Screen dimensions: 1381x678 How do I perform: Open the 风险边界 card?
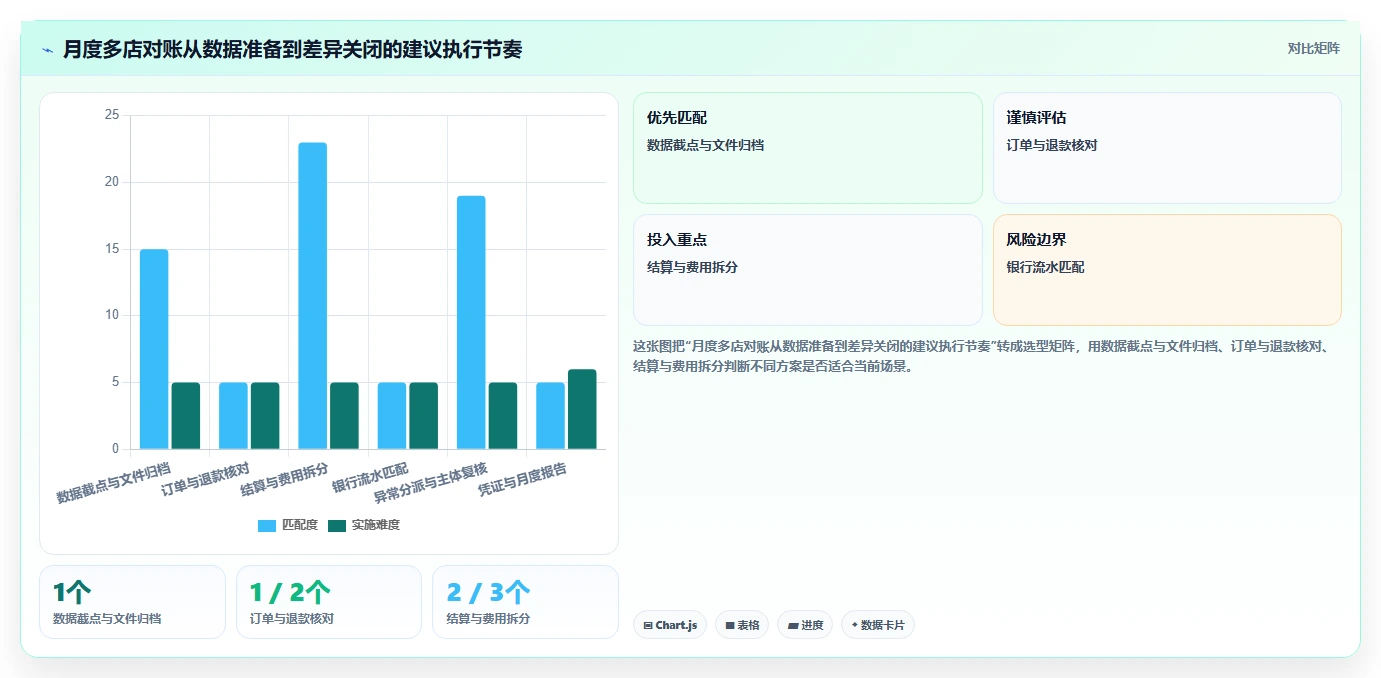pyautogui.click(x=1167, y=270)
